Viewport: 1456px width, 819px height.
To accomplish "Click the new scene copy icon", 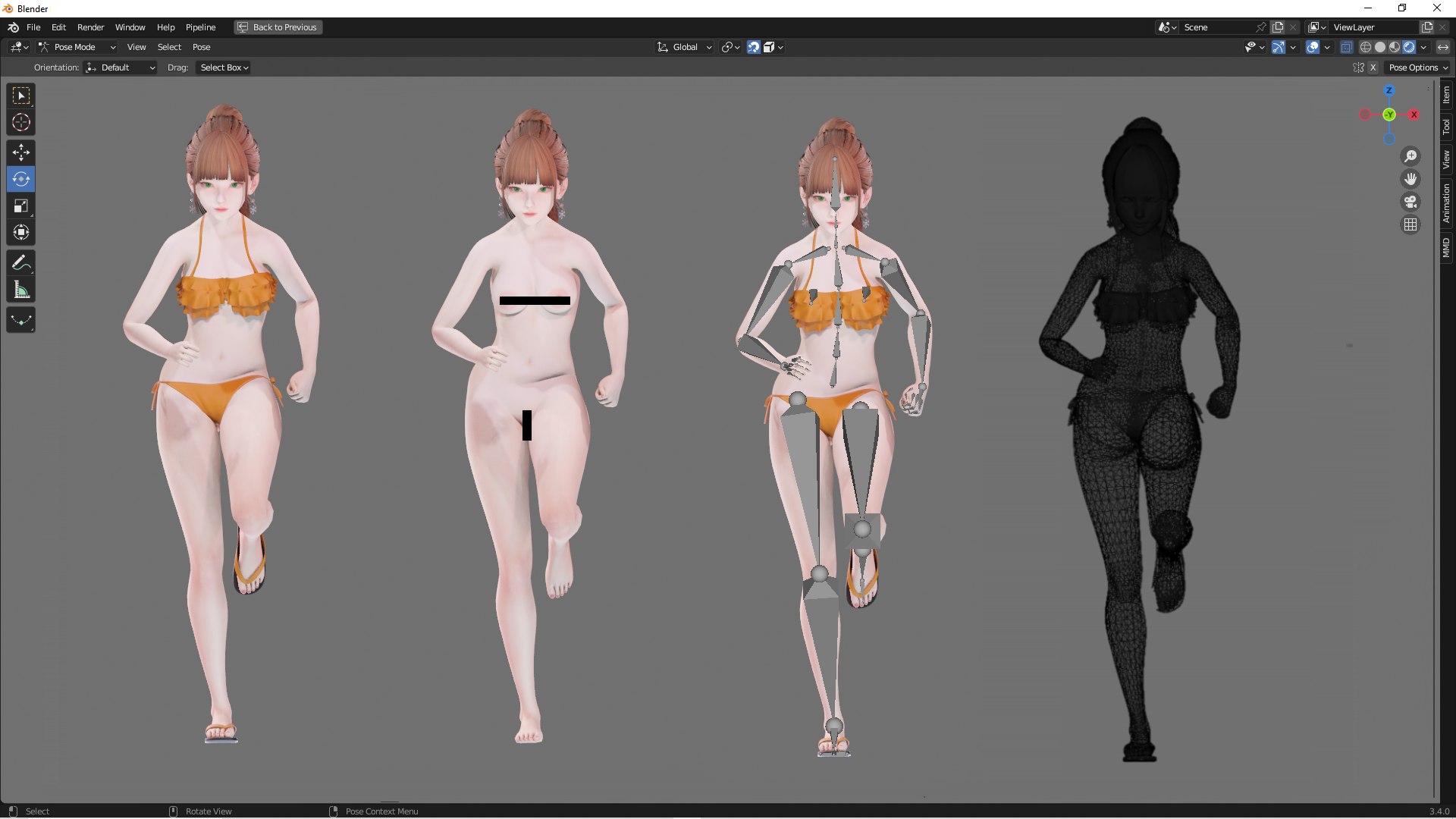I will 1278,27.
